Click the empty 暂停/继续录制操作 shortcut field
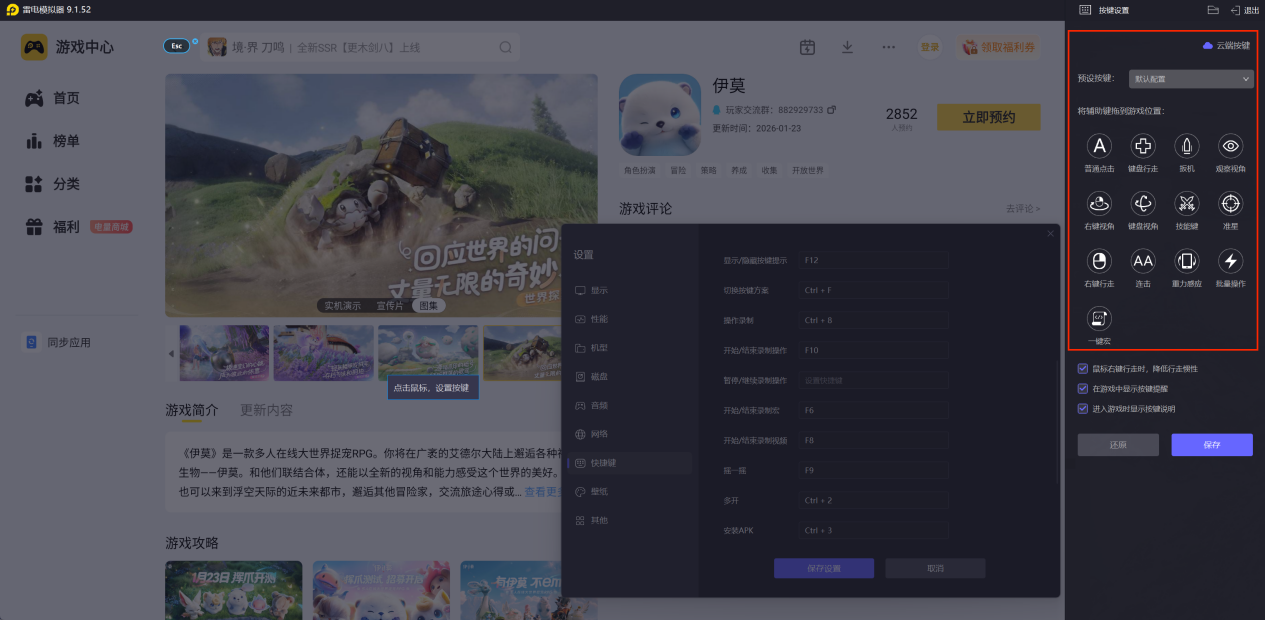 [x=872, y=380]
